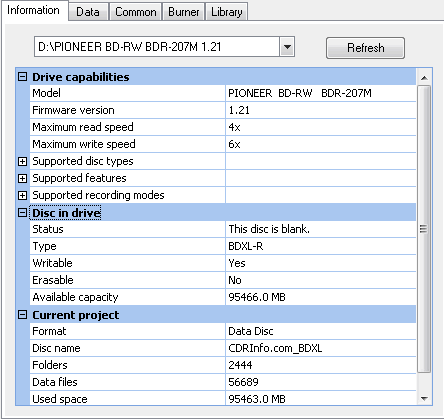Click the vertical scrollbar thumb
The height and width of the screenshot is (419, 444).
click(x=424, y=229)
